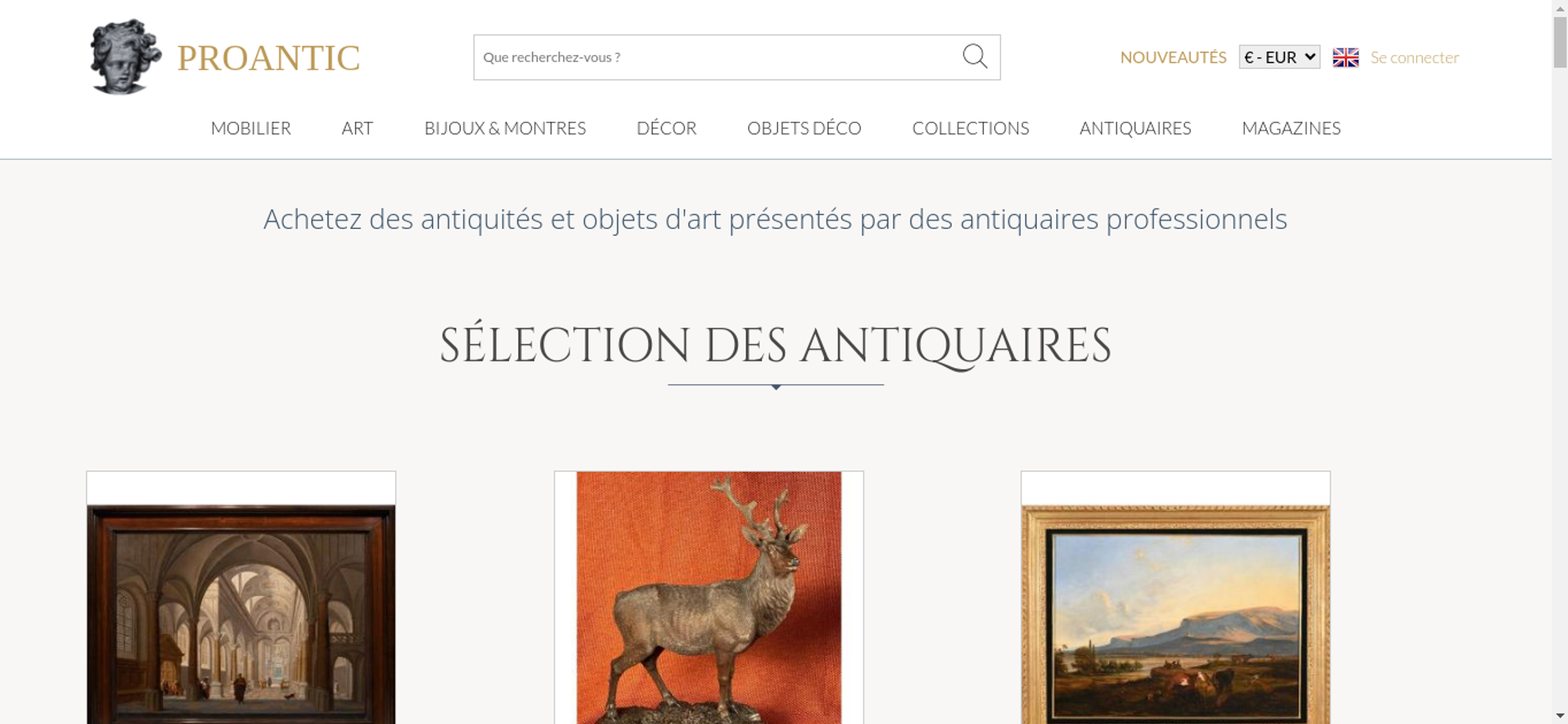Open the OBJETS DÉCO menu
The width and height of the screenshot is (1568, 724).
pyautogui.click(x=804, y=128)
